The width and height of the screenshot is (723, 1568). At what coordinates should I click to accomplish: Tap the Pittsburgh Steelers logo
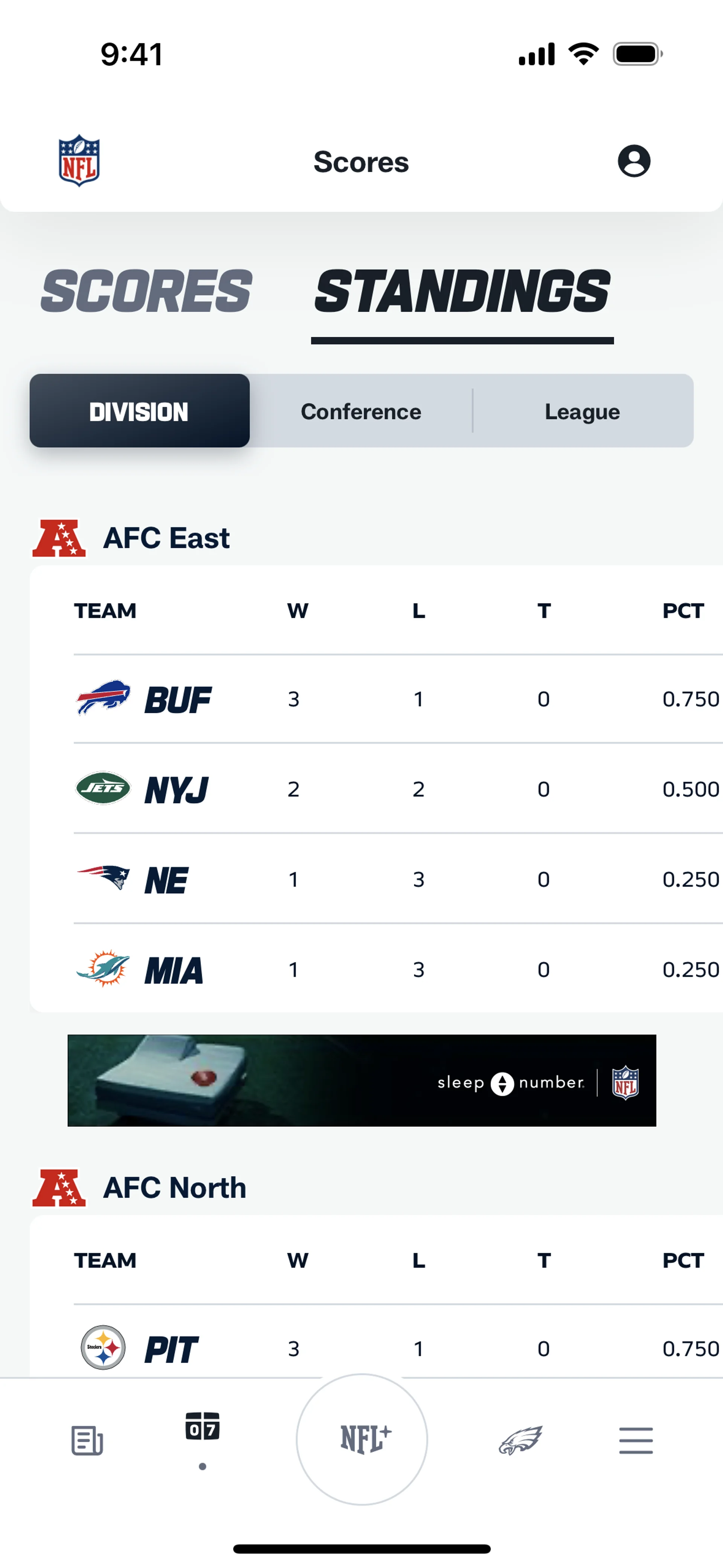pyautogui.click(x=104, y=1348)
